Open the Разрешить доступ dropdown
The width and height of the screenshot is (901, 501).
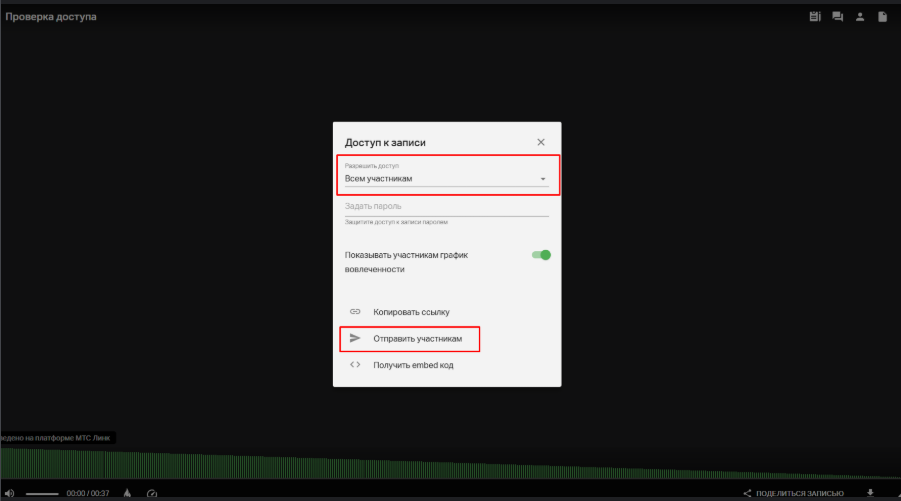pyautogui.click(x=446, y=175)
